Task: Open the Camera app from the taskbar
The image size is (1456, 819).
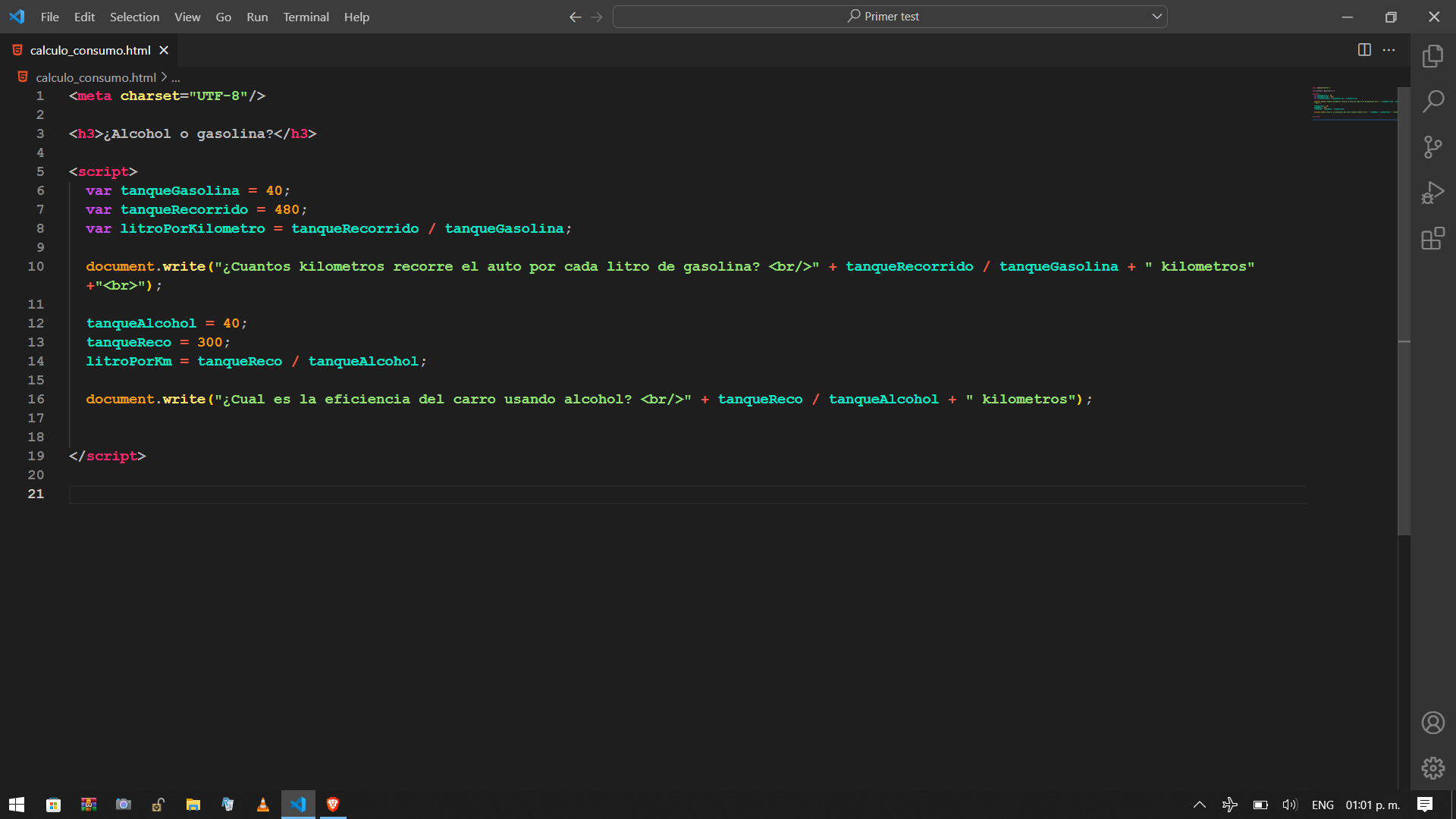Action: click(124, 805)
